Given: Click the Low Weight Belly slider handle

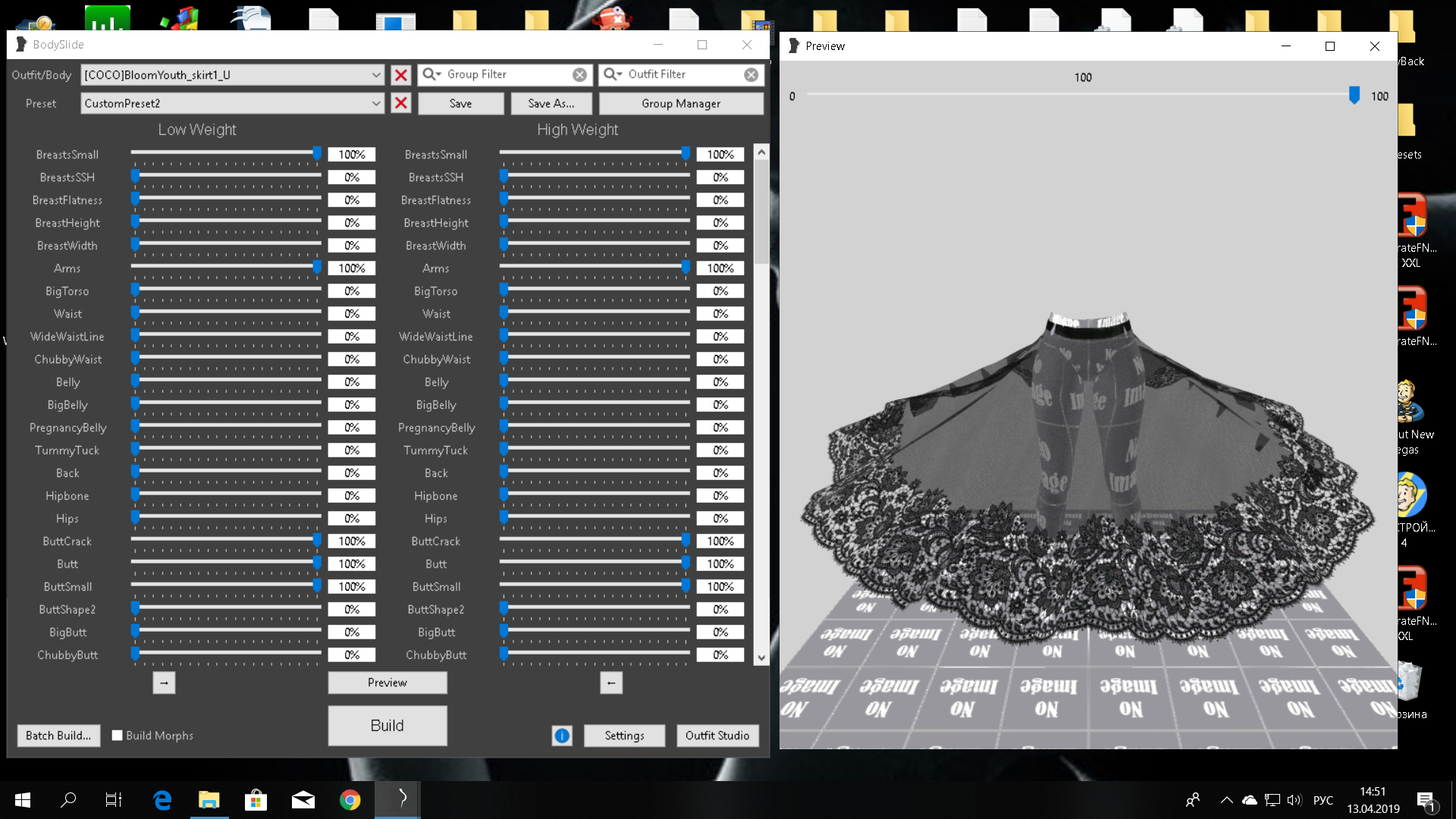Looking at the screenshot, I should (135, 381).
